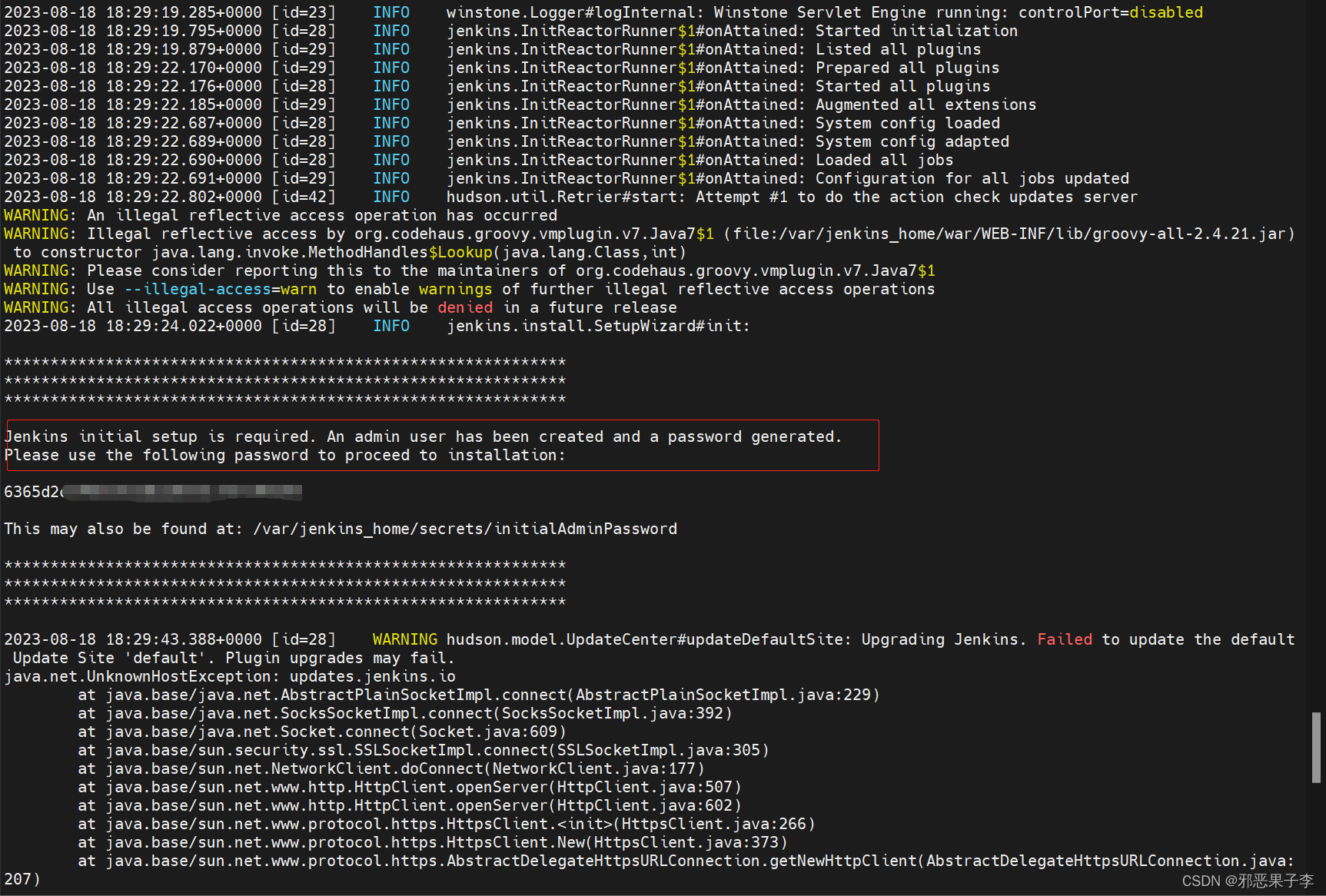Click the '/var/jenkins_home/secrets/initialAdminPassword' path
The image size is (1326, 896).
(465, 529)
